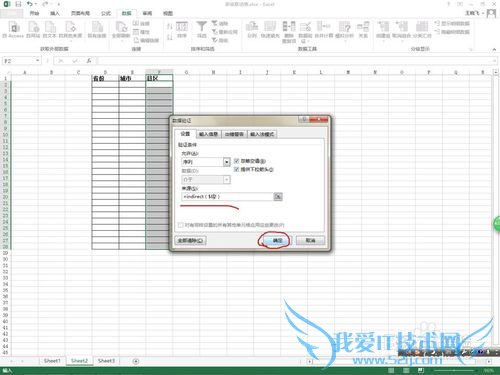Switch to the Formulas (公式) ribbon tab
Viewport: 500px width, 375px height.
click(x=106, y=13)
